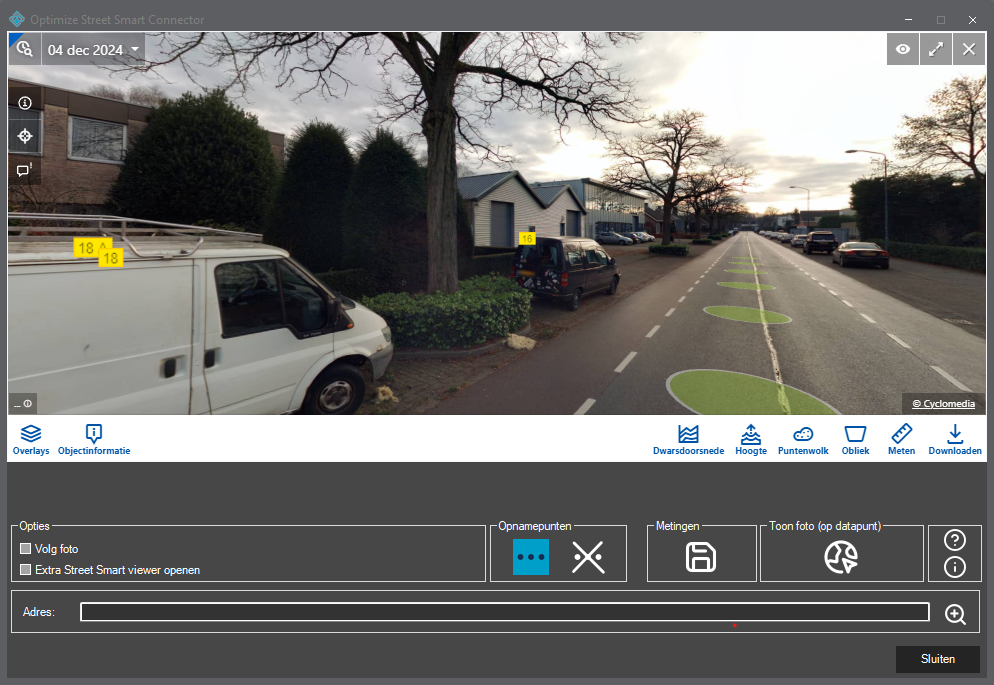This screenshot has width=994, height=685.
Task: Click the small info toggle at viewer bottom-left
Action: point(23,404)
